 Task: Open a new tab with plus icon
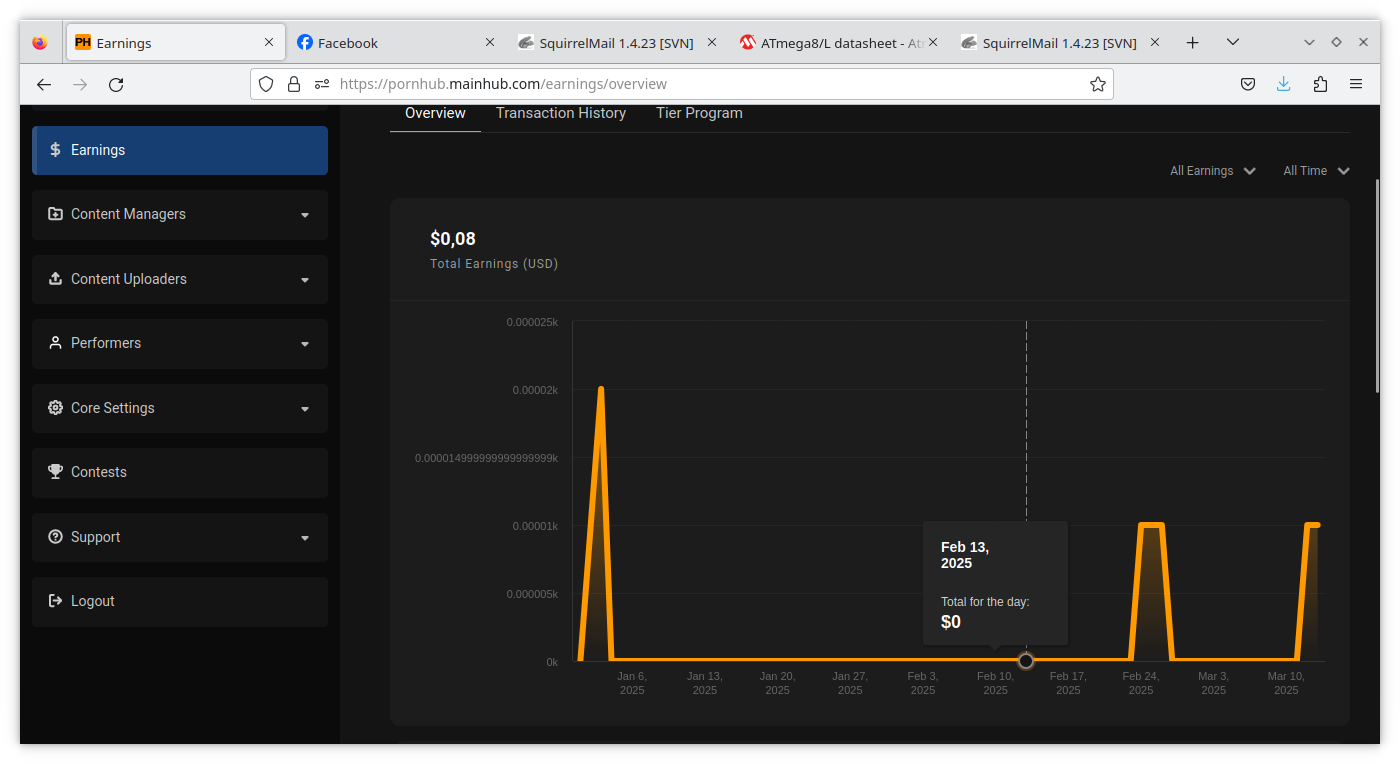point(1192,43)
